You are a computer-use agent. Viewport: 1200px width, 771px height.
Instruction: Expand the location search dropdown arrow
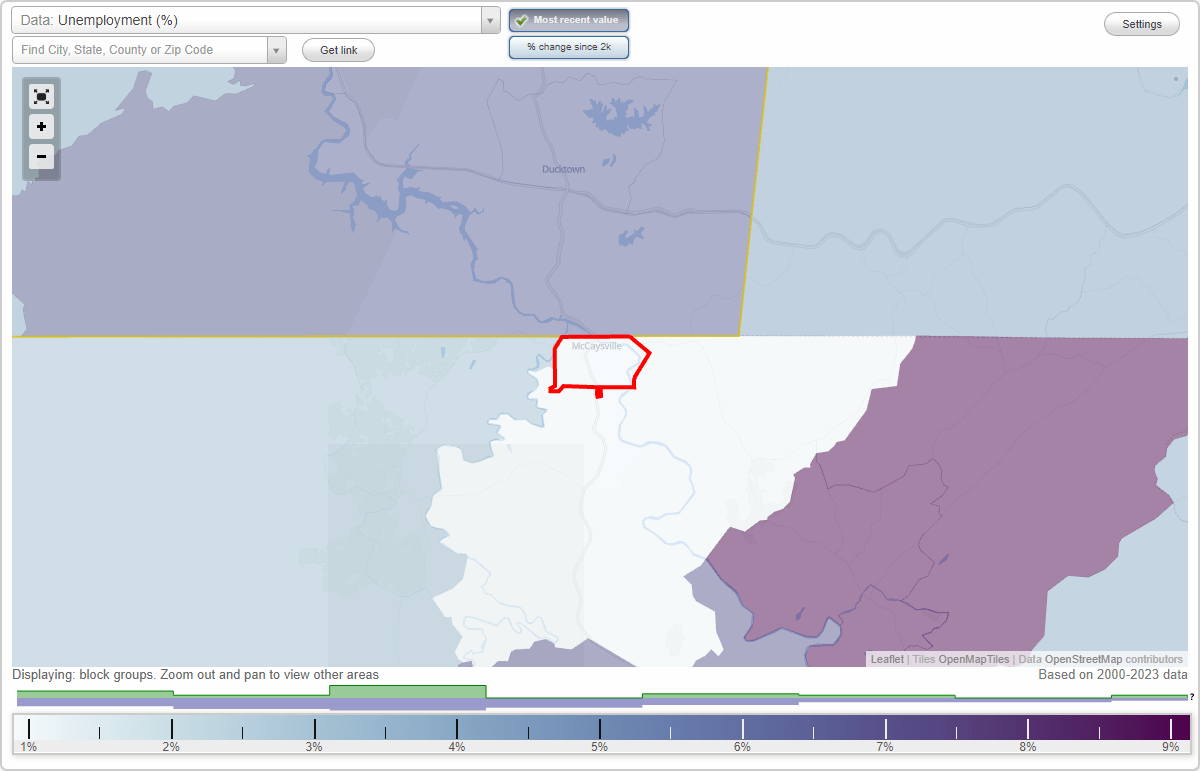277,48
